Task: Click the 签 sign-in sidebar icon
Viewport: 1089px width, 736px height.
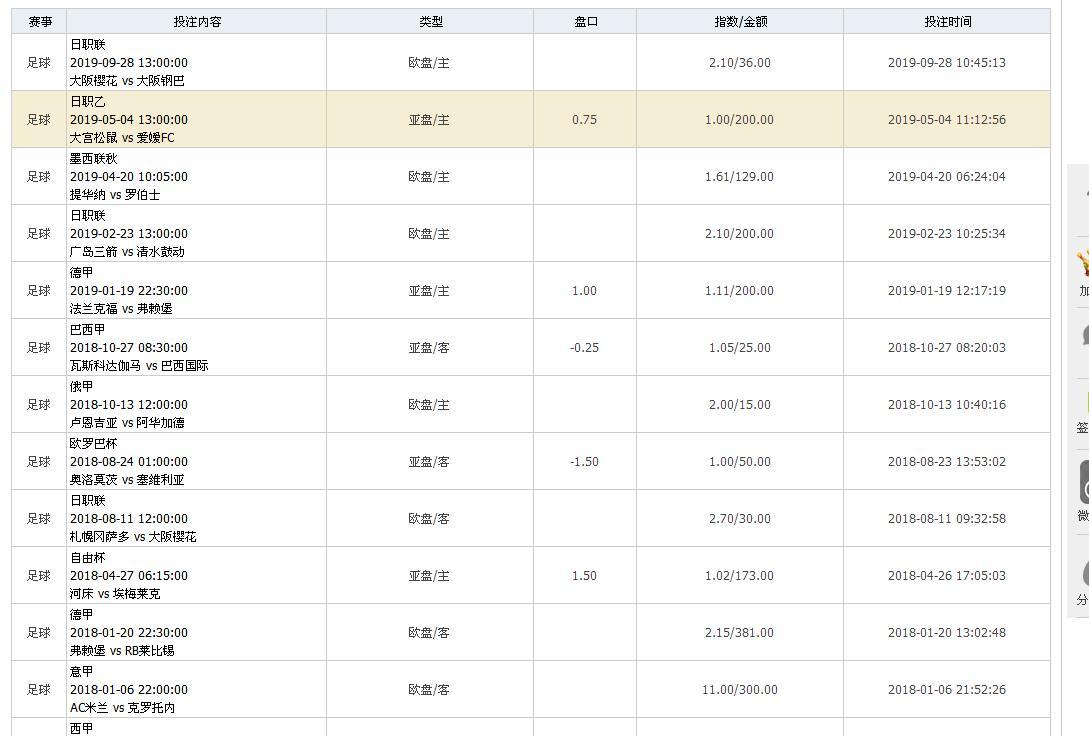Action: click(1083, 410)
